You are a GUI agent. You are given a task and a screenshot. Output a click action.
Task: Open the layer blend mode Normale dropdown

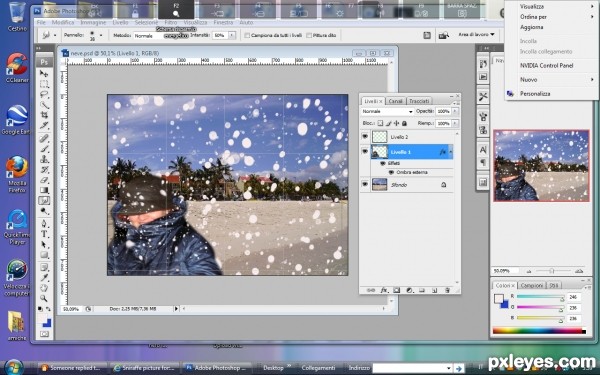[387, 111]
